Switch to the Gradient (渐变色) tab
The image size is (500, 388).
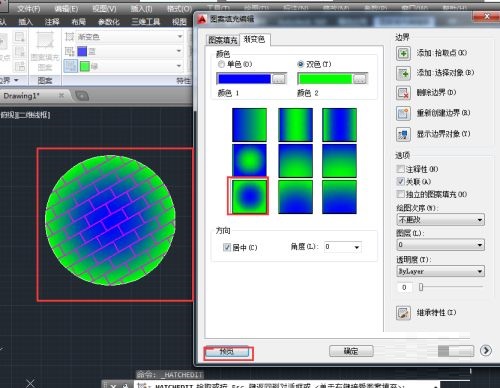tap(254, 39)
